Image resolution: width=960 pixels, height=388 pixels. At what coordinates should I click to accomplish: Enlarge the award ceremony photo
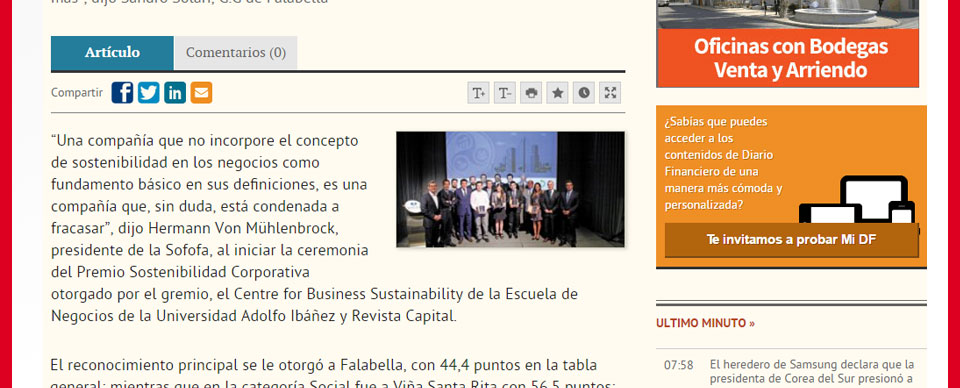coord(511,189)
